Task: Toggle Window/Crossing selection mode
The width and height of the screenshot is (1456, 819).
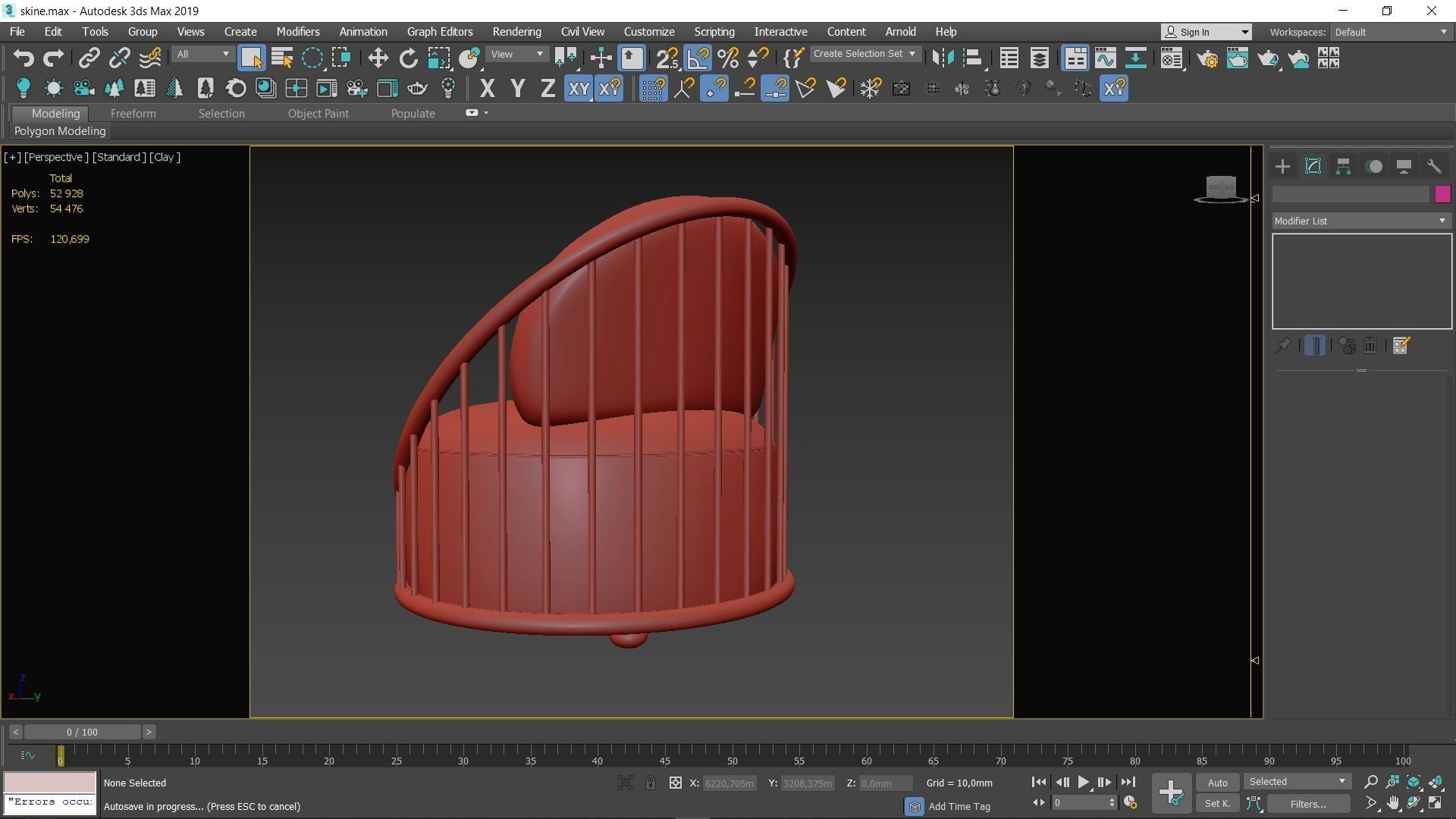Action: pos(341,58)
